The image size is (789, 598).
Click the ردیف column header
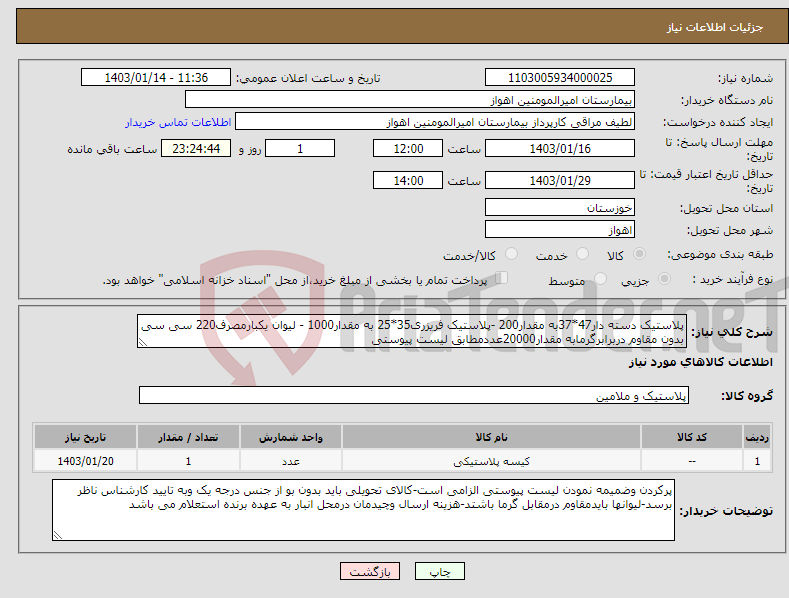tap(757, 437)
